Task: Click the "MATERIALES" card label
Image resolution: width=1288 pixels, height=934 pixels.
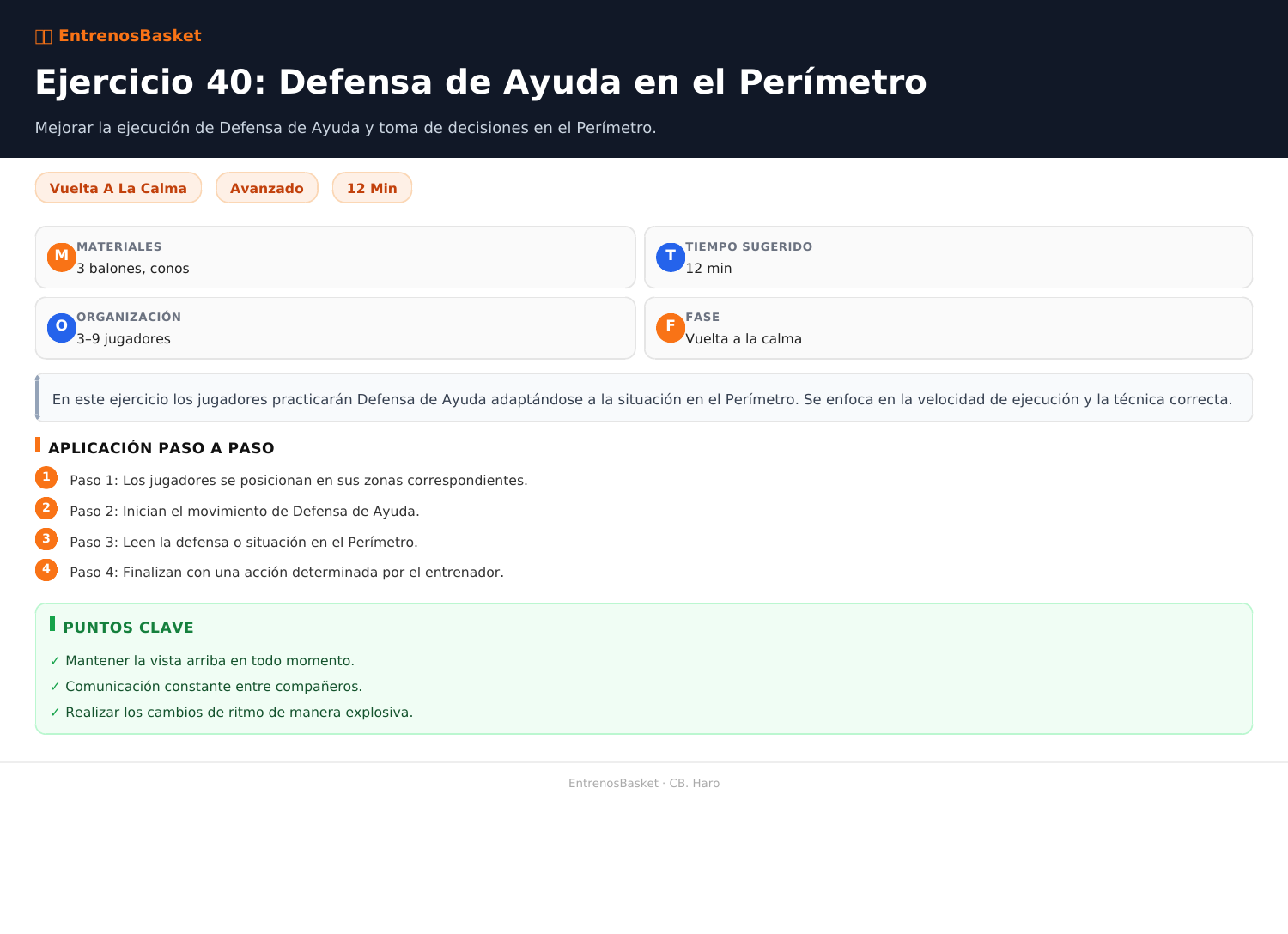Action: tap(119, 246)
